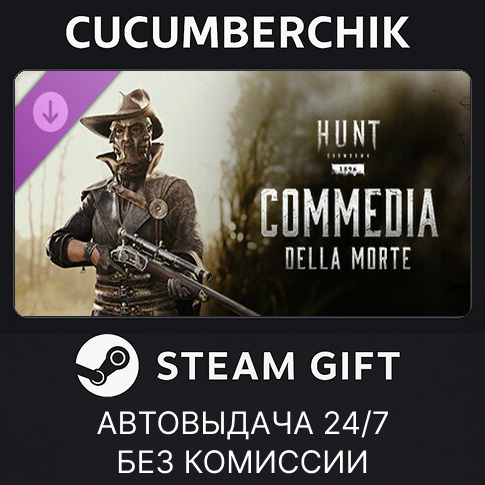
Task: Click the CUCUMBERCHIK seller title
Action: pyautogui.click(x=237, y=32)
